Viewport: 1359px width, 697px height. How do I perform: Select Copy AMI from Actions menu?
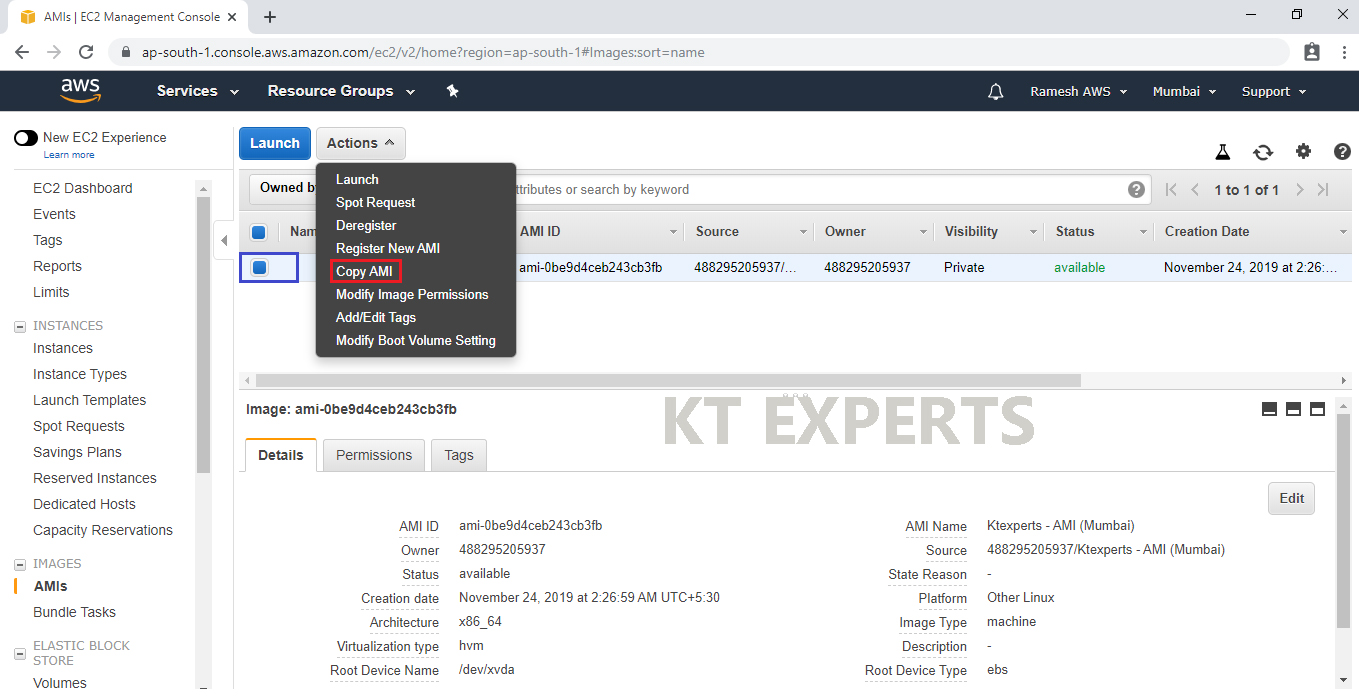click(x=365, y=272)
